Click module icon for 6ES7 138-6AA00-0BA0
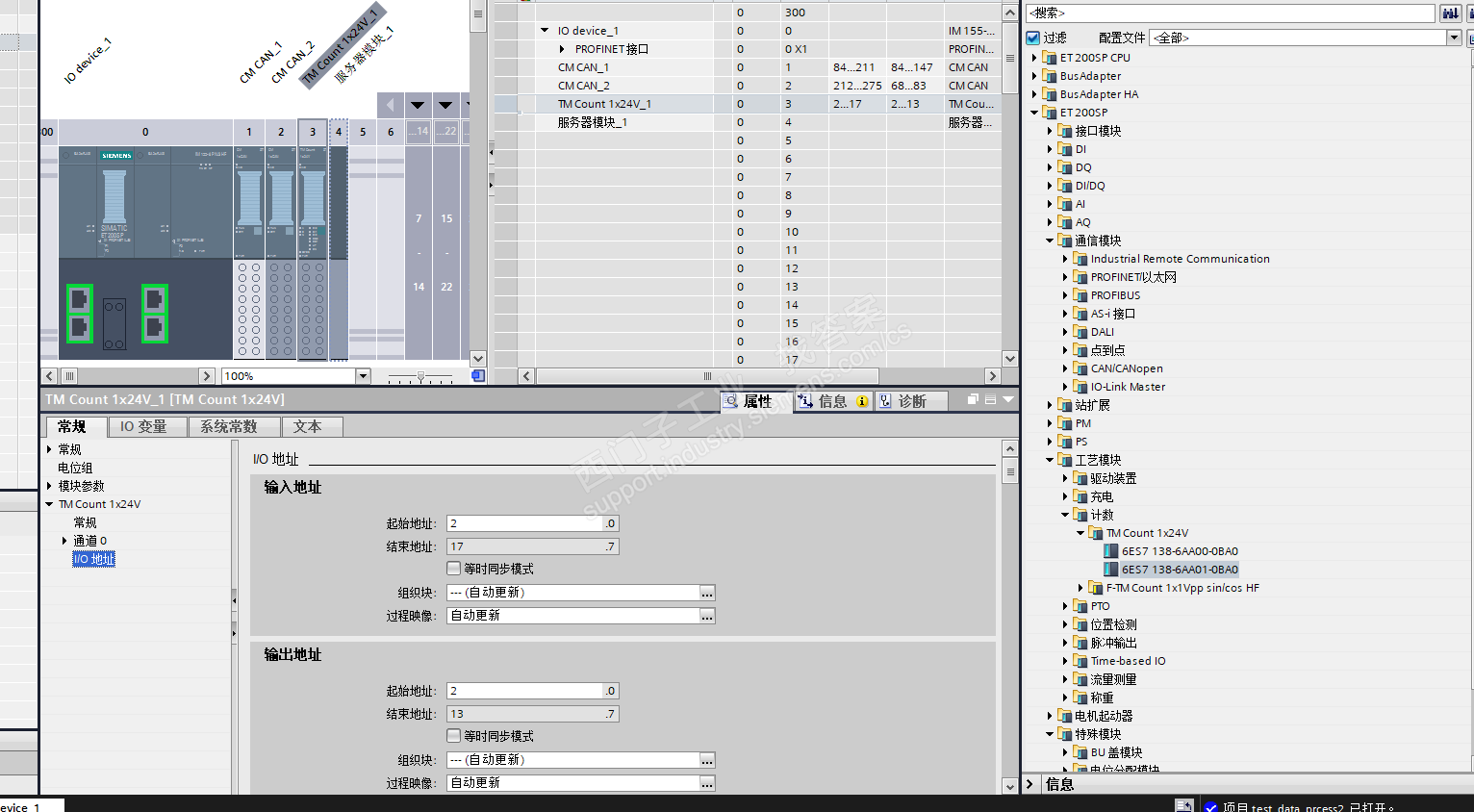Viewport: 1474px width, 812px height. click(1111, 551)
